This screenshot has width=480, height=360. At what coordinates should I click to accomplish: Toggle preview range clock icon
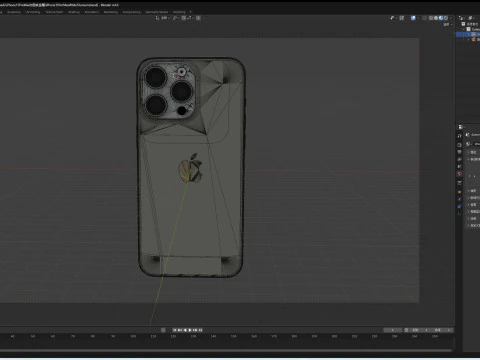click(406, 330)
